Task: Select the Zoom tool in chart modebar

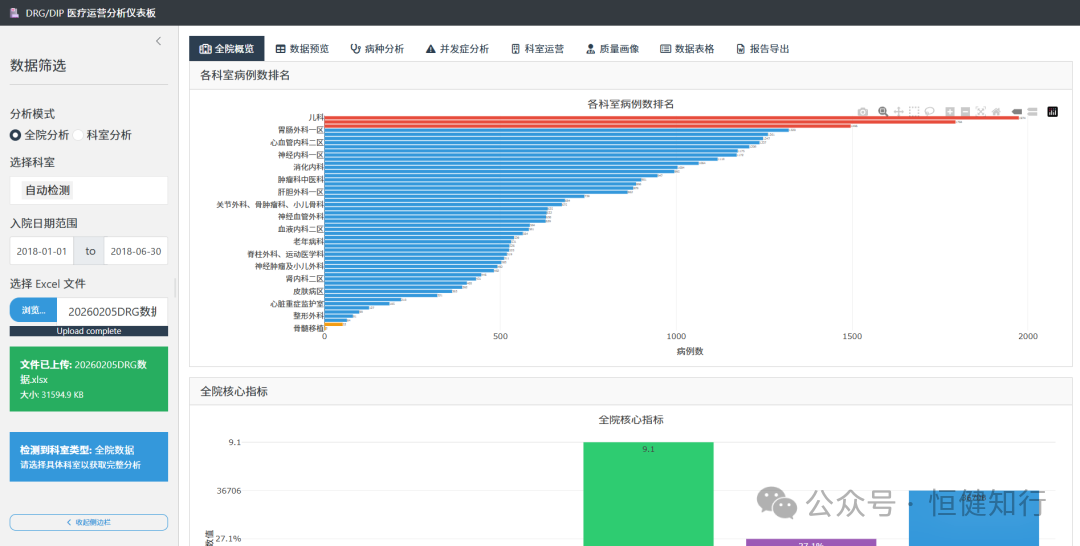Action: [882, 112]
